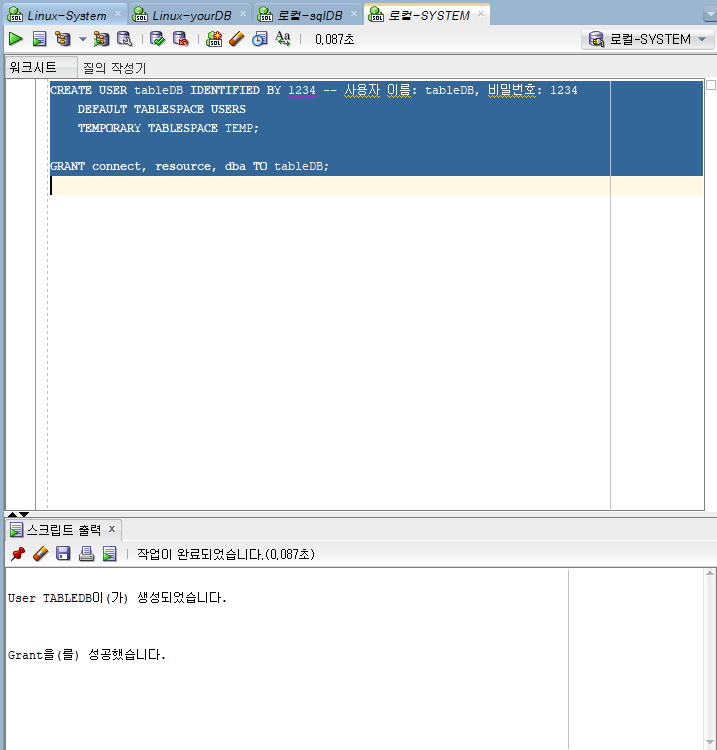Click the Explain Plan icon
717x750 pixels.
(63, 39)
